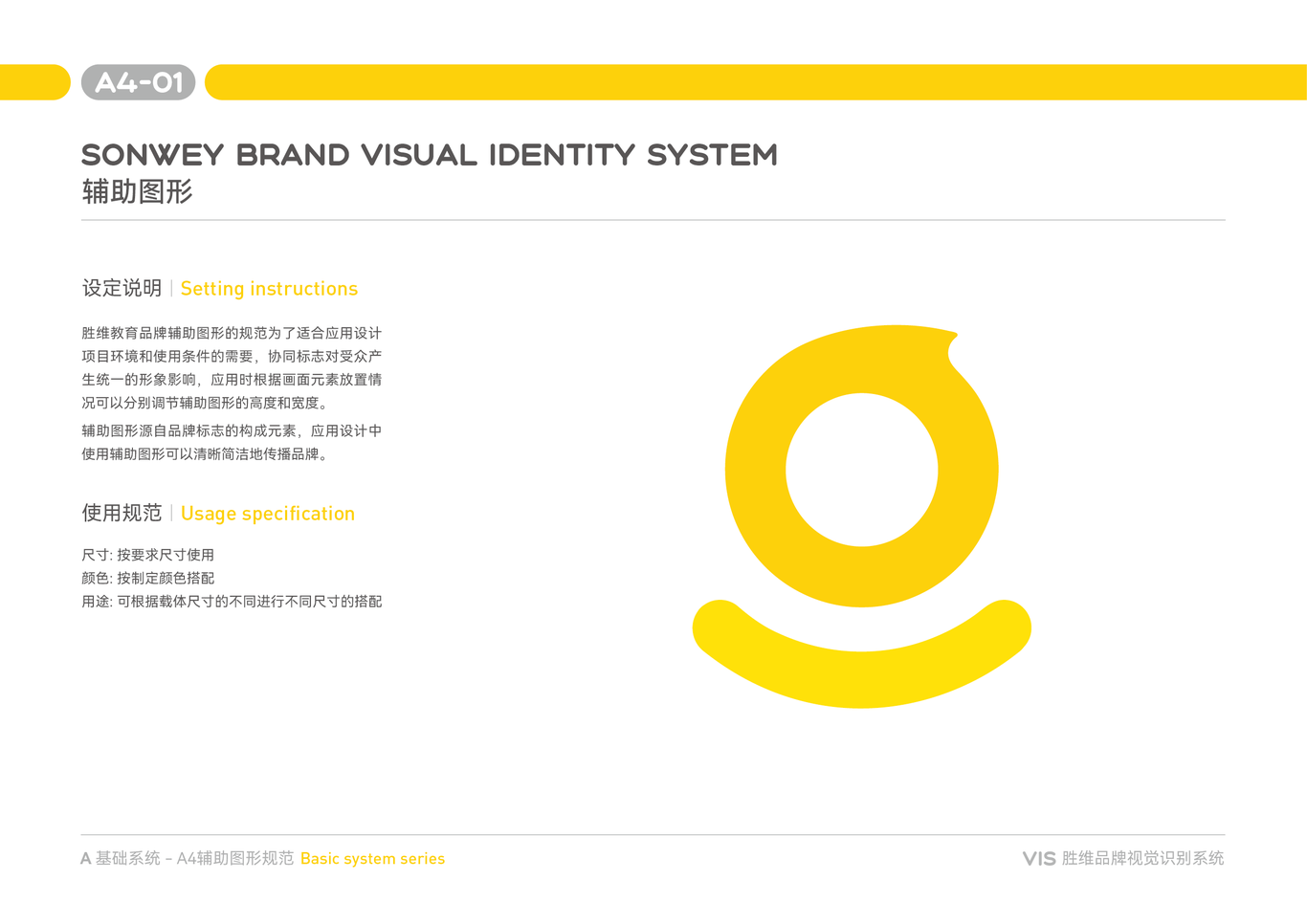Screen dimensions: 1307x924
Task: Click the paragraph starting '胜维教育品牌辅助图形的规范'
Action: click(x=232, y=368)
